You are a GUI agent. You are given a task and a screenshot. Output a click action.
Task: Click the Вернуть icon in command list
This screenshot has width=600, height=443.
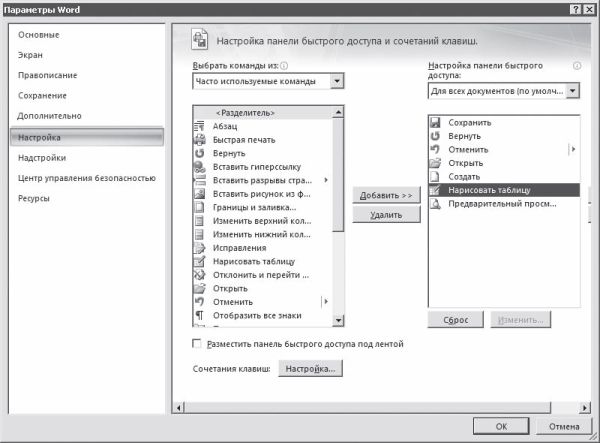[x=199, y=153]
